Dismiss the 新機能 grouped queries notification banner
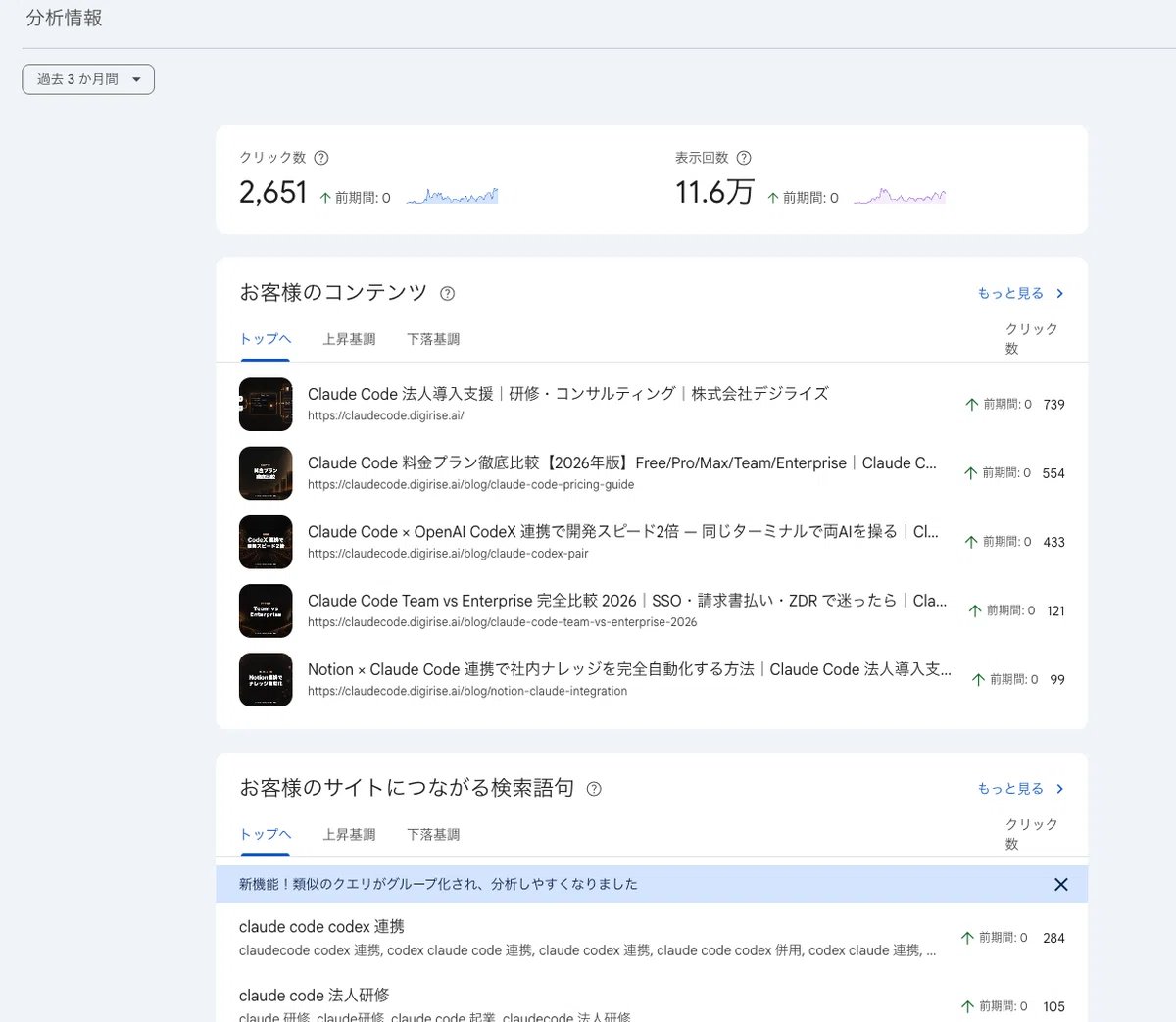1176x1022 pixels. point(1060,884)
